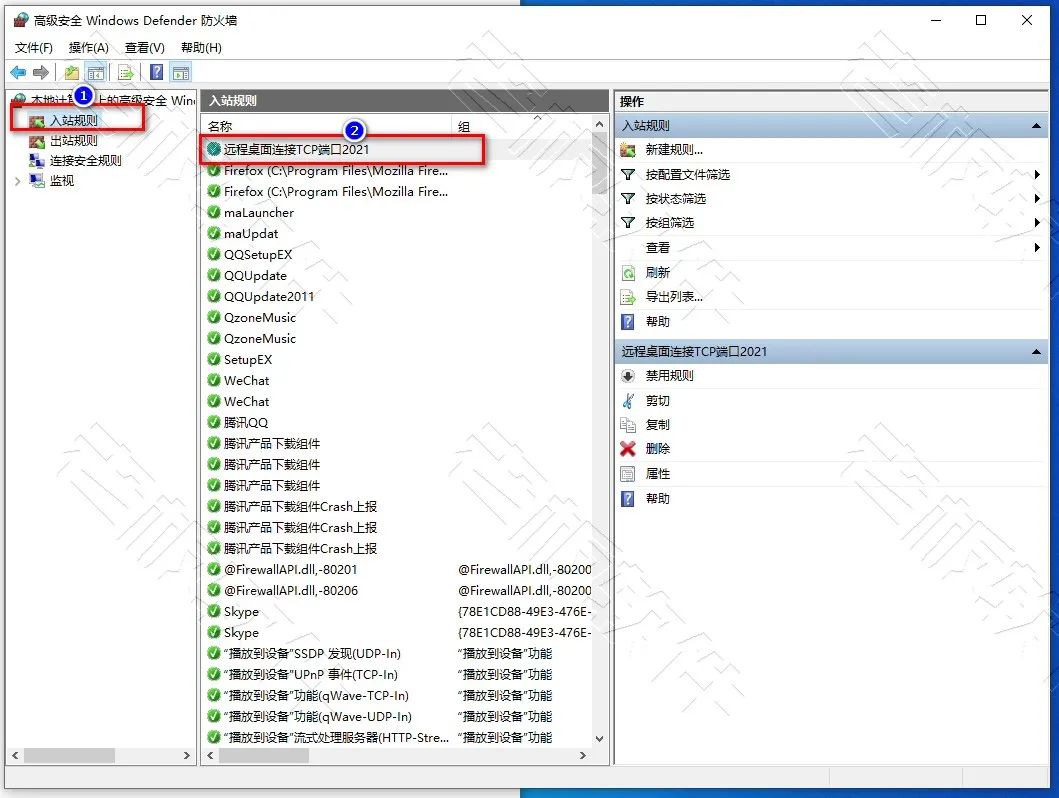
Task: Select the SetupEX rule row
Action: coord(397,360)
